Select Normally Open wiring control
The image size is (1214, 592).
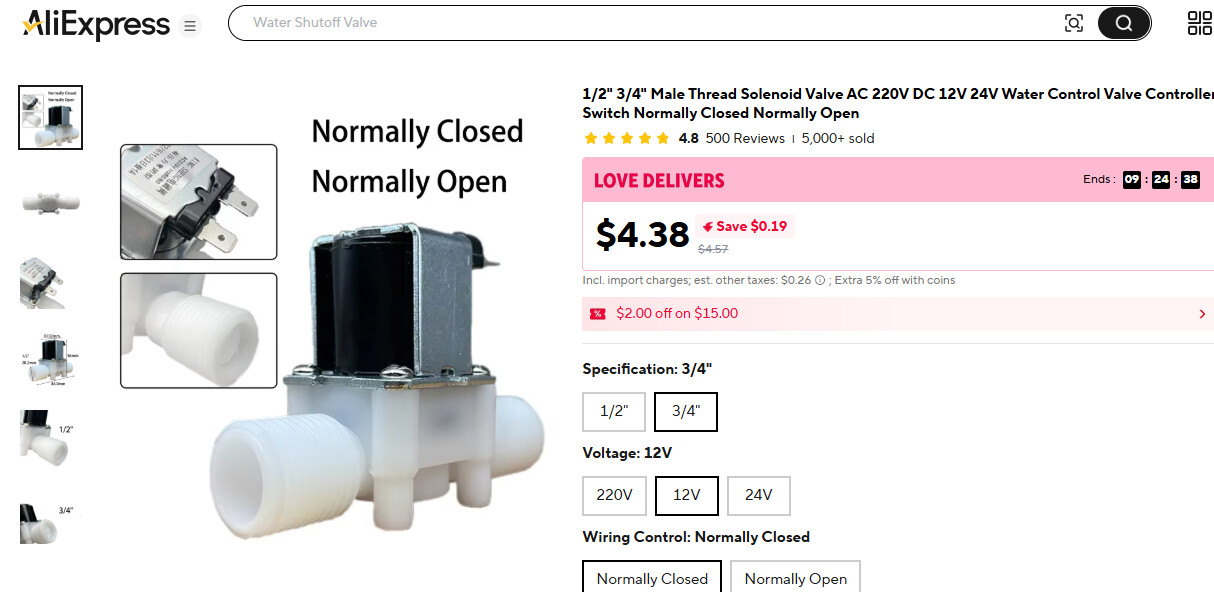tap(795, 578)
